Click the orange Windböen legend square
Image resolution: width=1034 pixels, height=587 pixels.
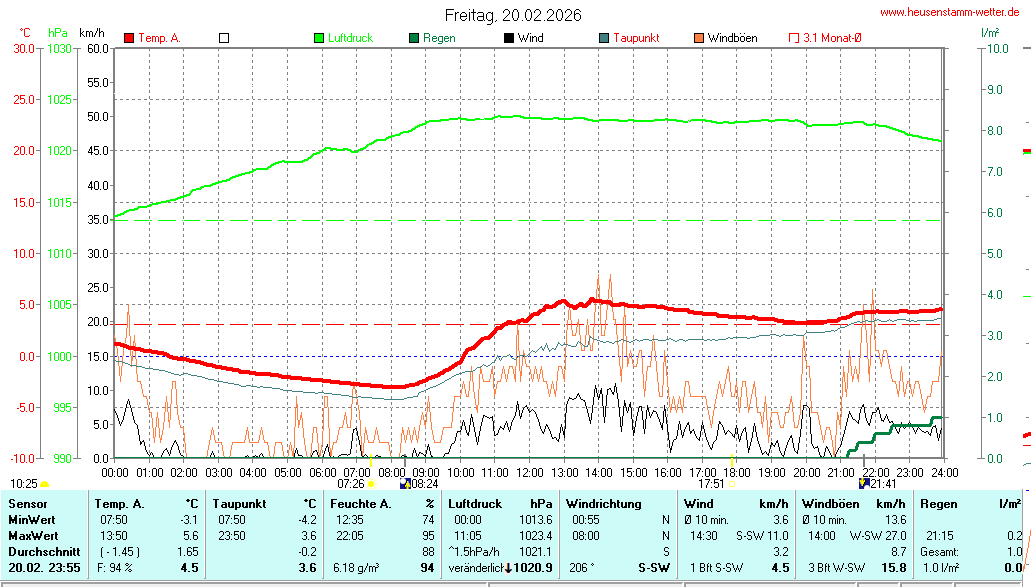(699, 38)
